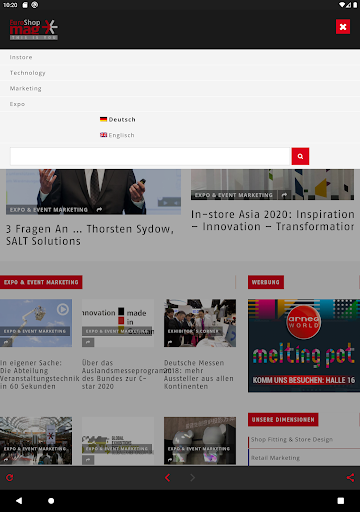Viewport: 360px width, 512px height.
Task: Open the 'innovation made in Germany' thumbnail
Action: point(118,323)
